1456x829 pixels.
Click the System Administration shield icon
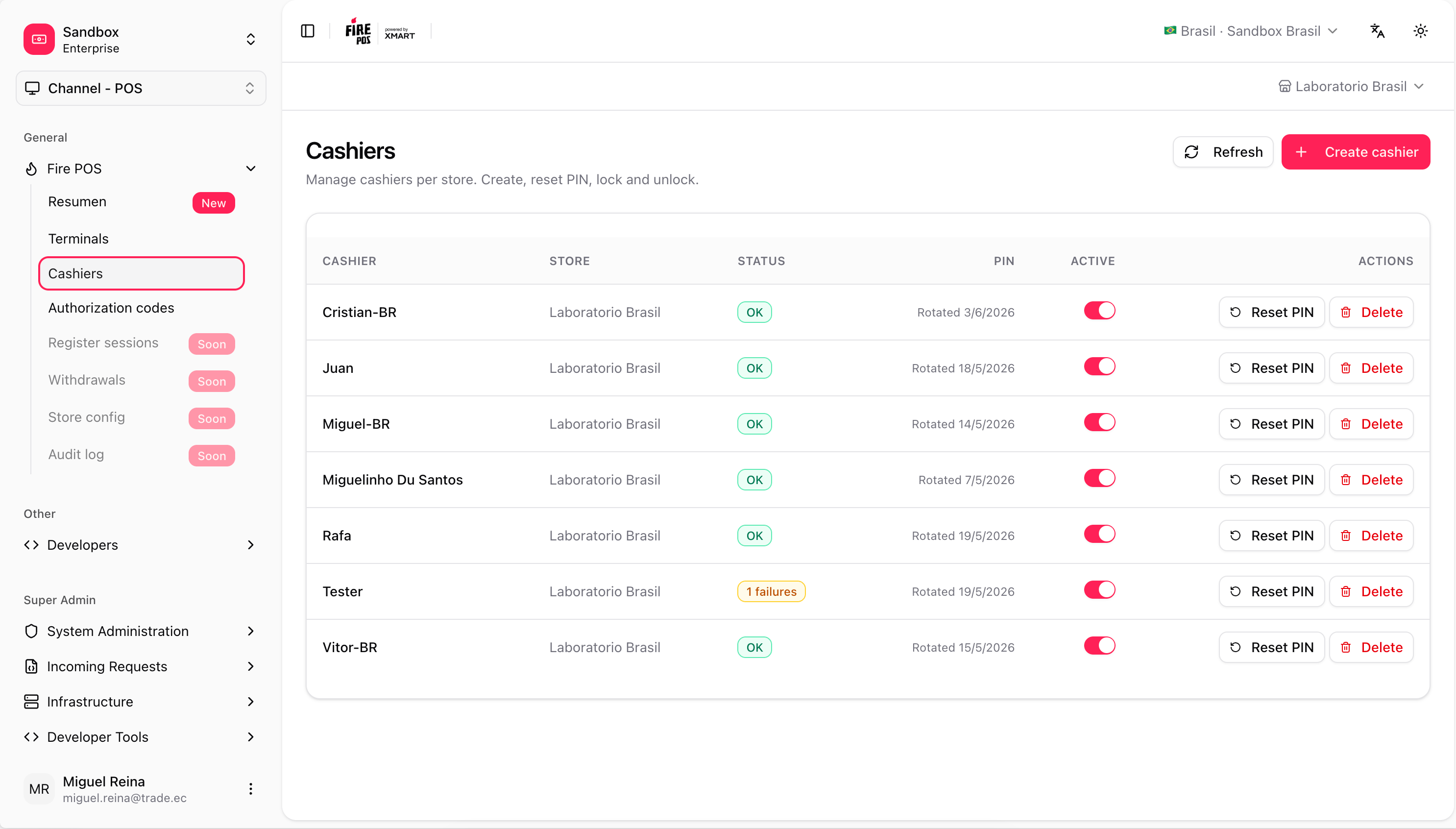pyautogui.click(x=31, y=631)
